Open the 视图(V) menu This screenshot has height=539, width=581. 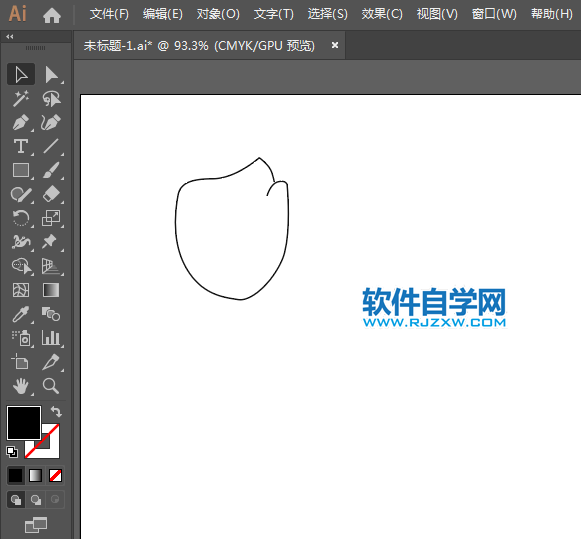tap(437, 14)
